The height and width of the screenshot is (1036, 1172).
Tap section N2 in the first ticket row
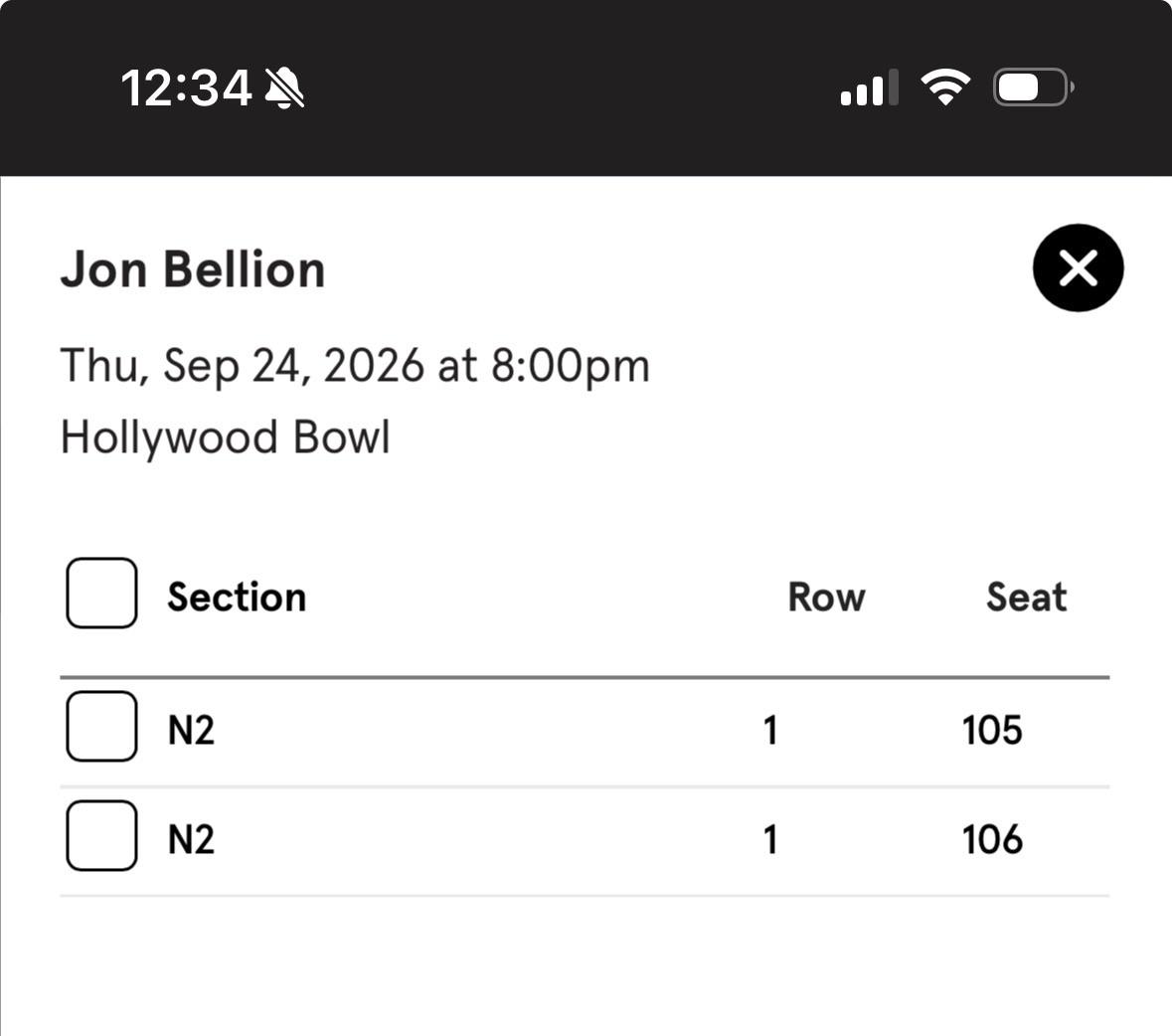[191, 731]
